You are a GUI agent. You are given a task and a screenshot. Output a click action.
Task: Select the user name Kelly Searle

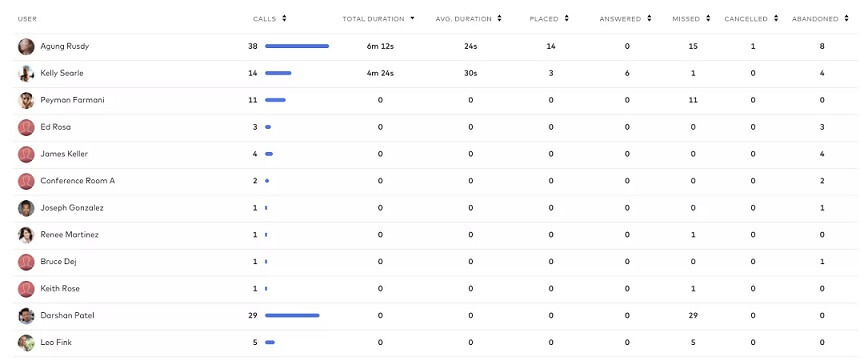tap(62, 73)
